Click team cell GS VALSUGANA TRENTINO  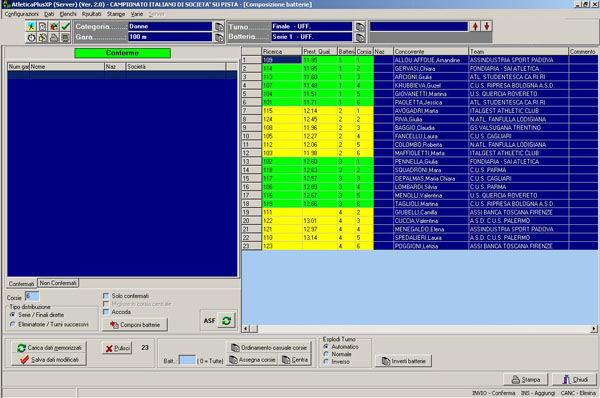pyautogui.click(x=518, y=127)
